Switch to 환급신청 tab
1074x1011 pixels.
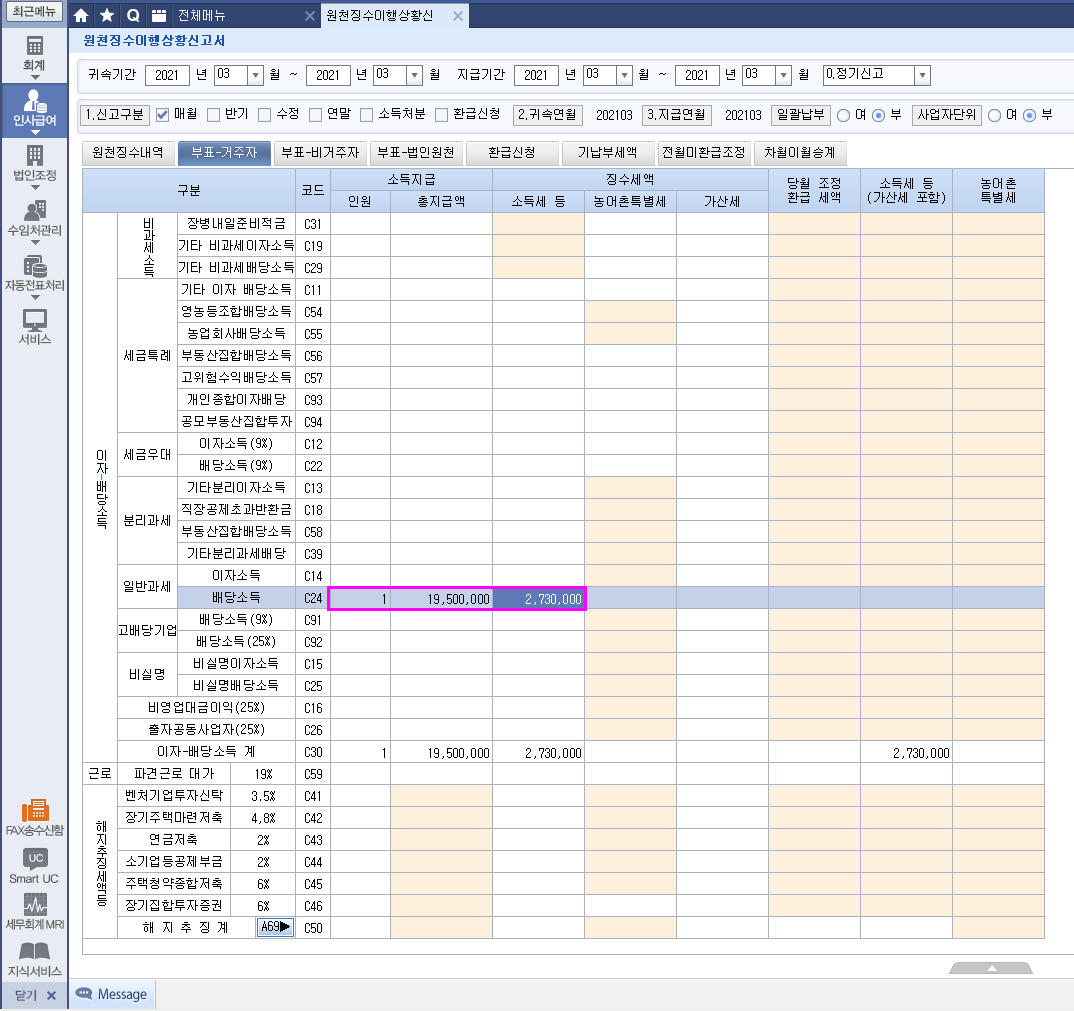[512, 153]
